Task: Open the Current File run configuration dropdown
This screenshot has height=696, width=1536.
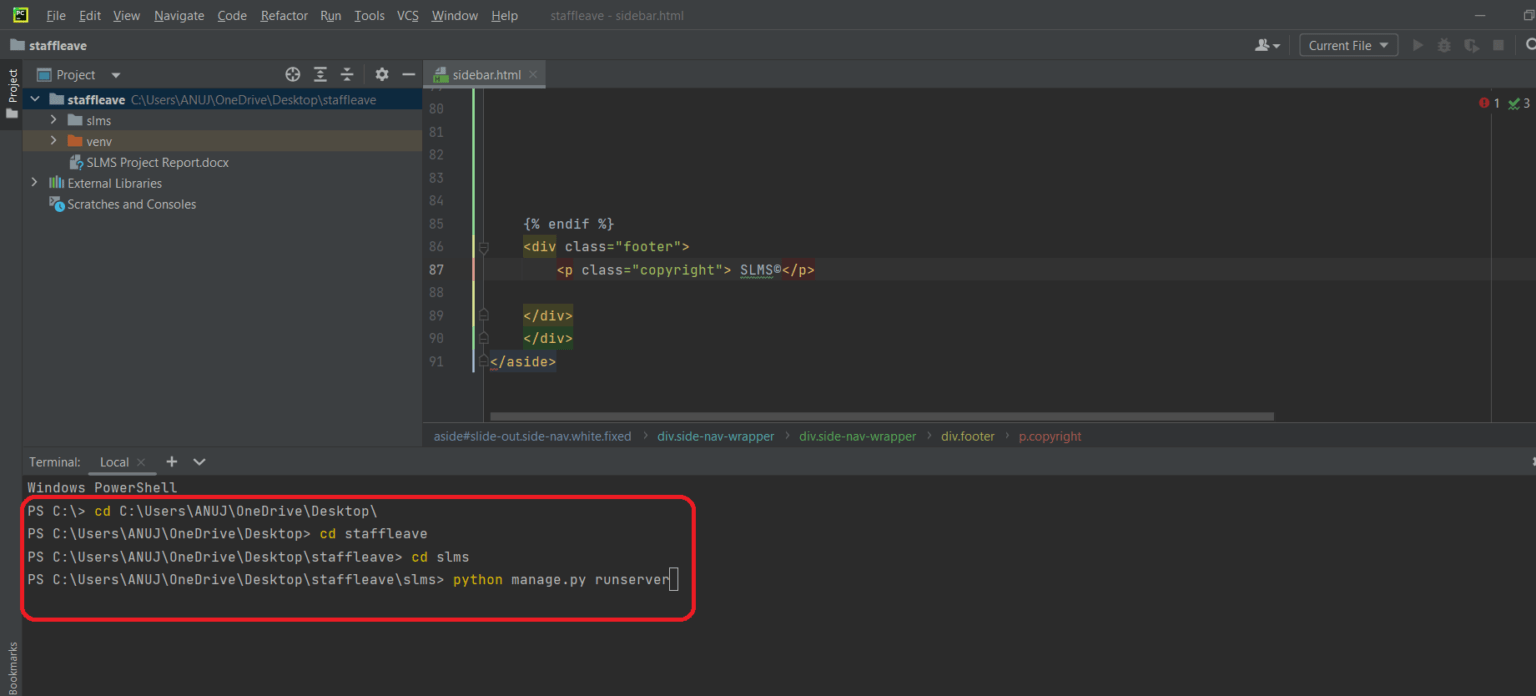Action: point(1348,44)
